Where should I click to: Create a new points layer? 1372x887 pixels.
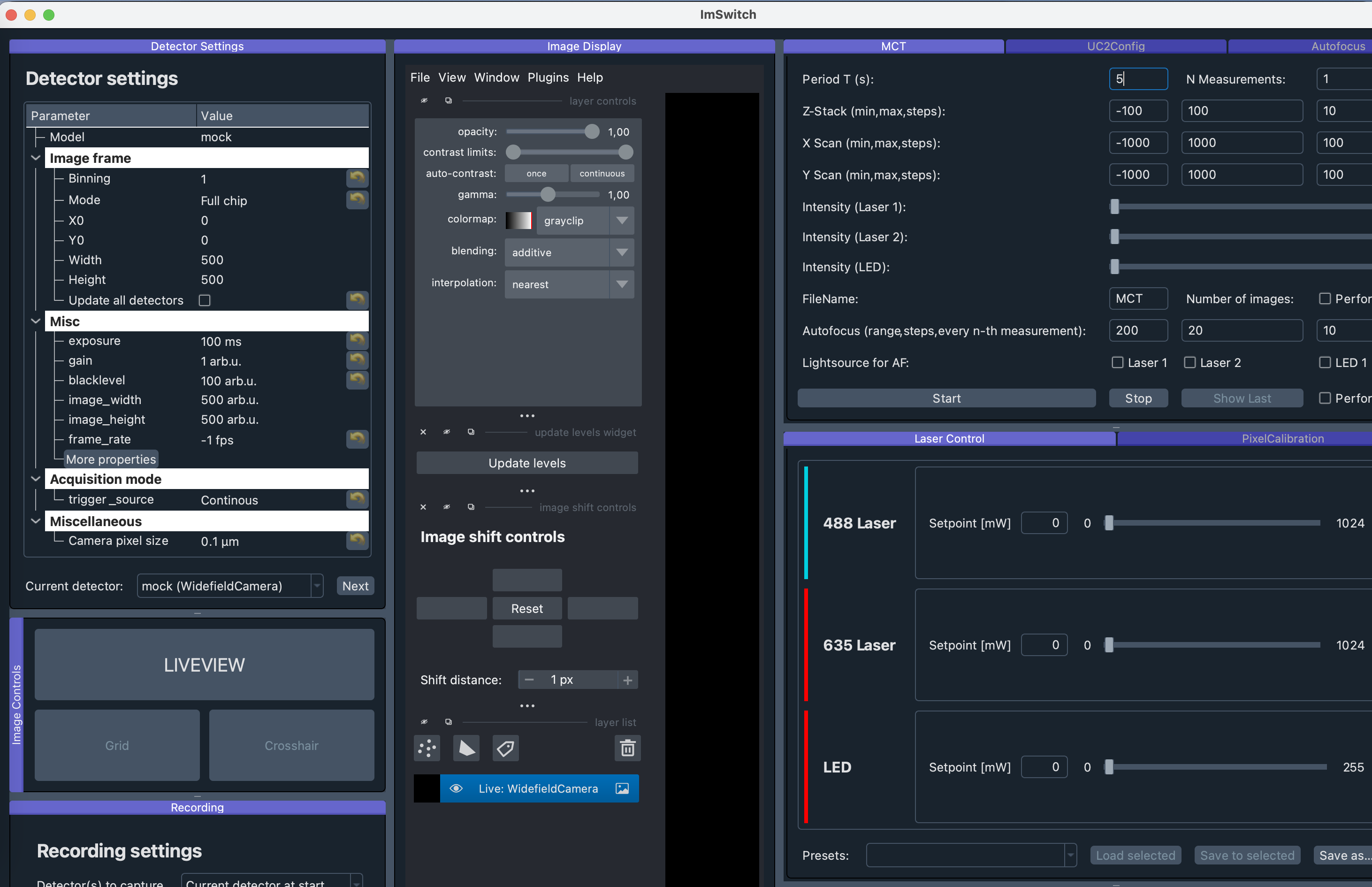click(x=427, y=748)
